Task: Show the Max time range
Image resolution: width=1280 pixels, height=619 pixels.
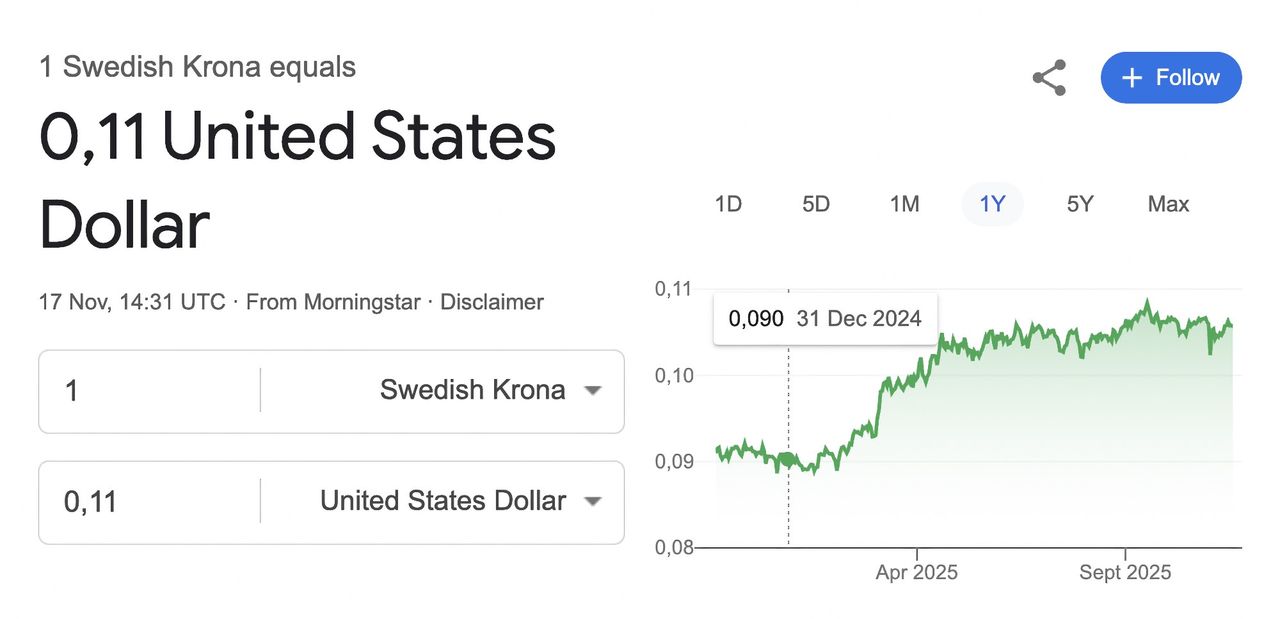Action: 1168,204
